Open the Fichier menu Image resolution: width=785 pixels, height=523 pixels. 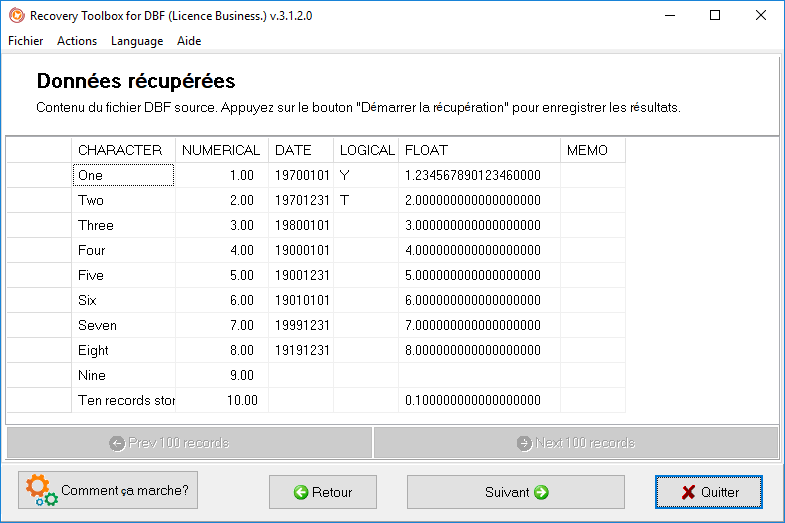(x=26, y=41)
